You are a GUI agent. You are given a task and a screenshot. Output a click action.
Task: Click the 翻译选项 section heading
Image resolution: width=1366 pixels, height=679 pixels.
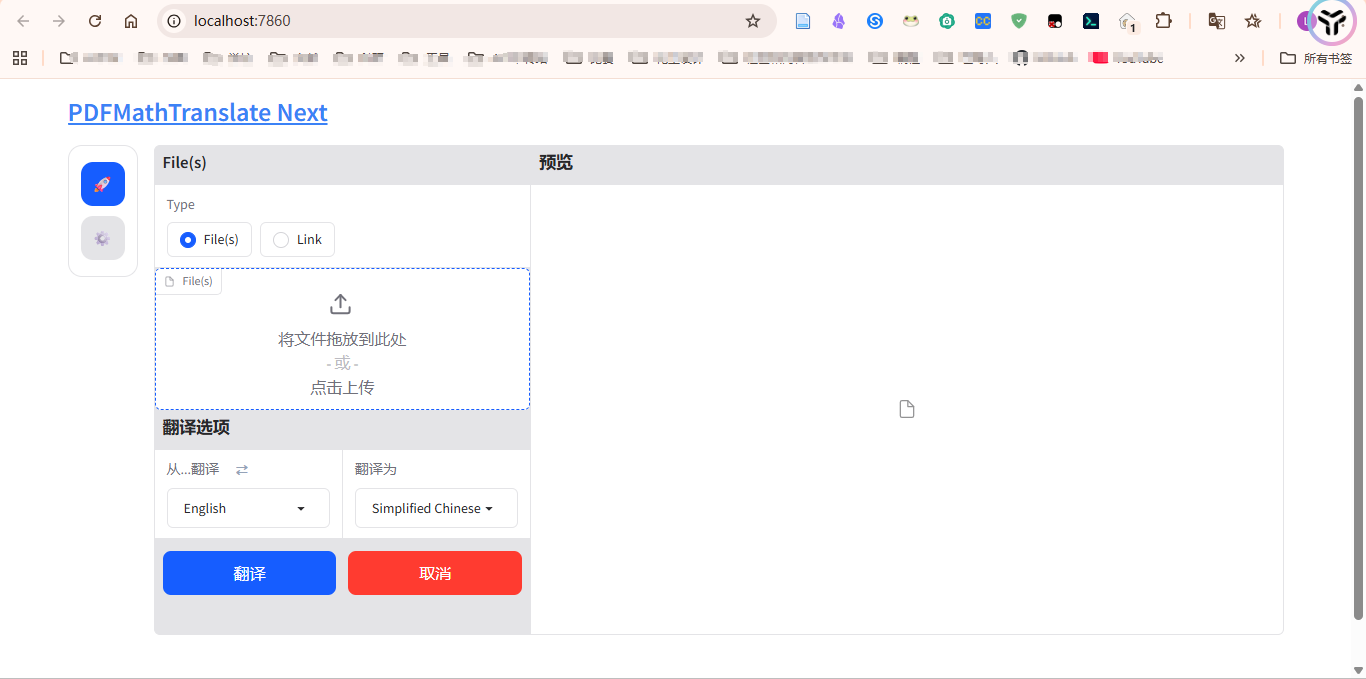(x=196, y=428)
